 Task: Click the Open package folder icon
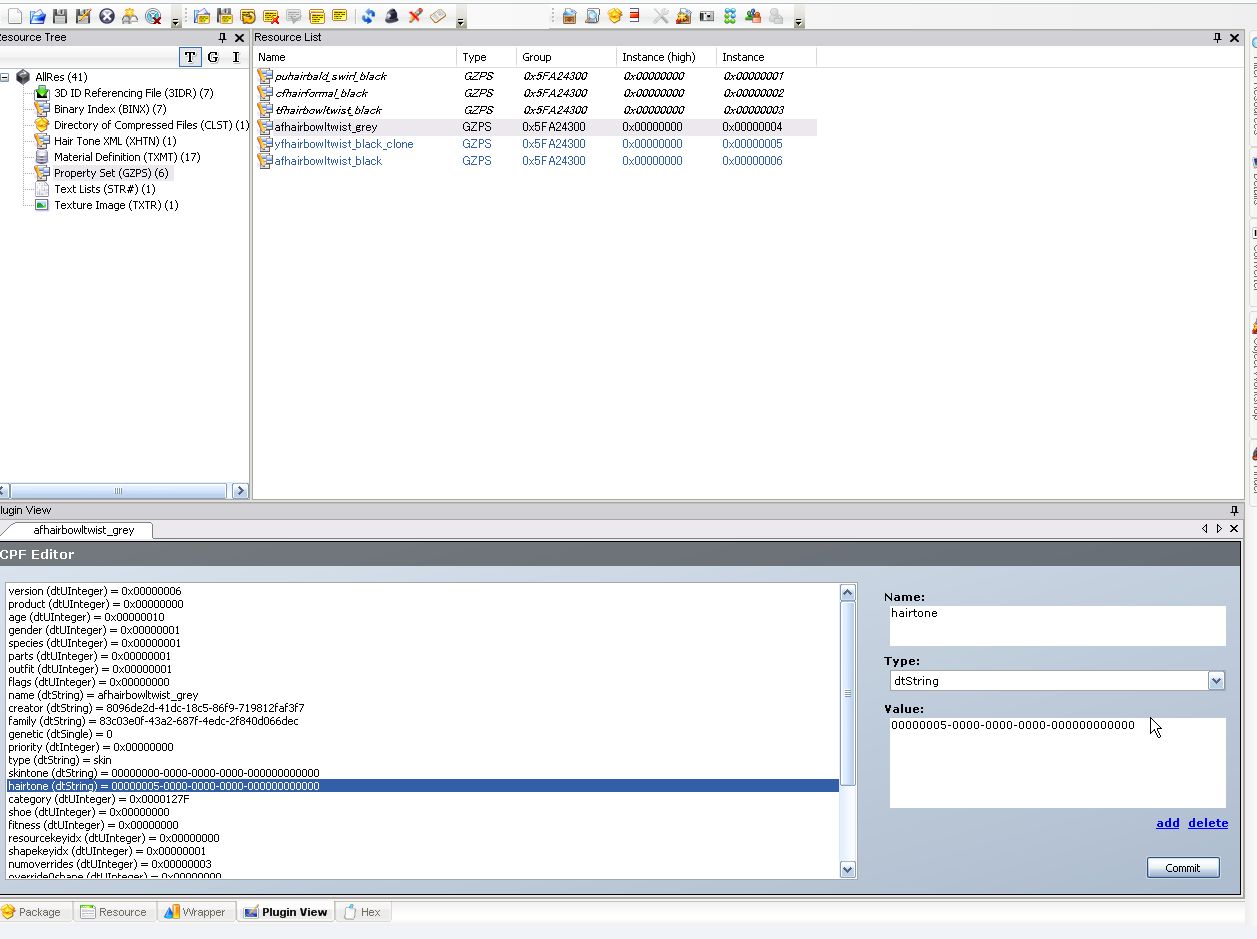click(x=37, y=17)
